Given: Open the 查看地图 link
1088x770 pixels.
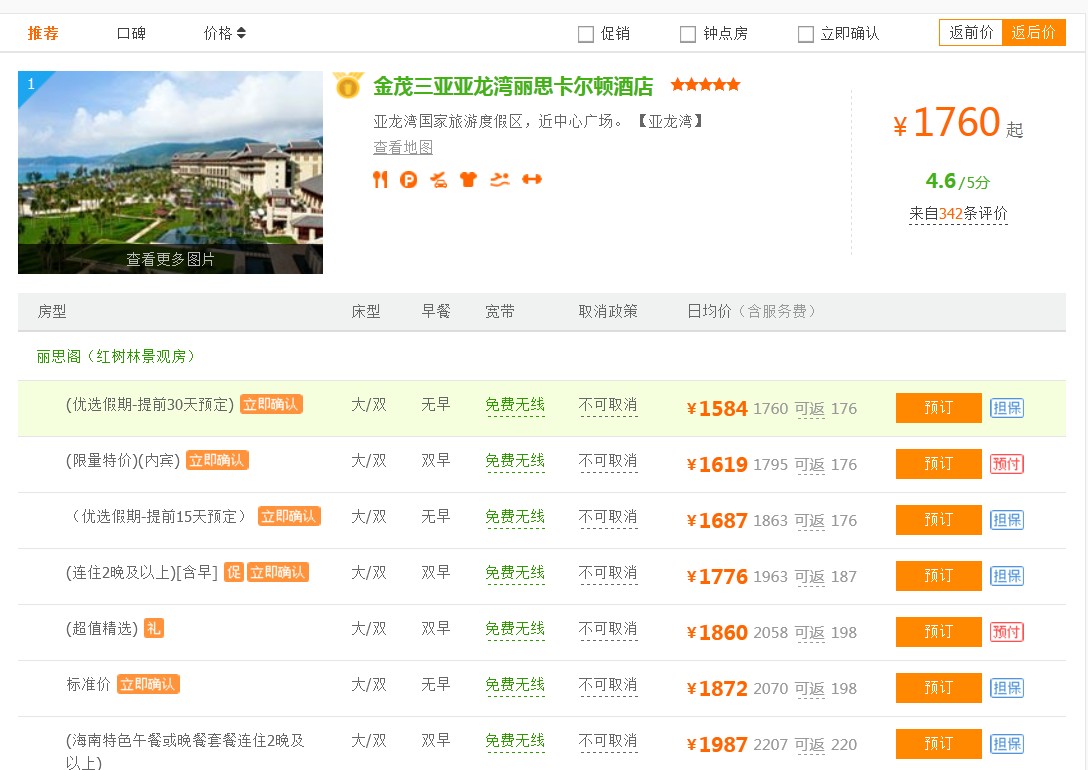Looking at the screenshot, I should [403, 148].
